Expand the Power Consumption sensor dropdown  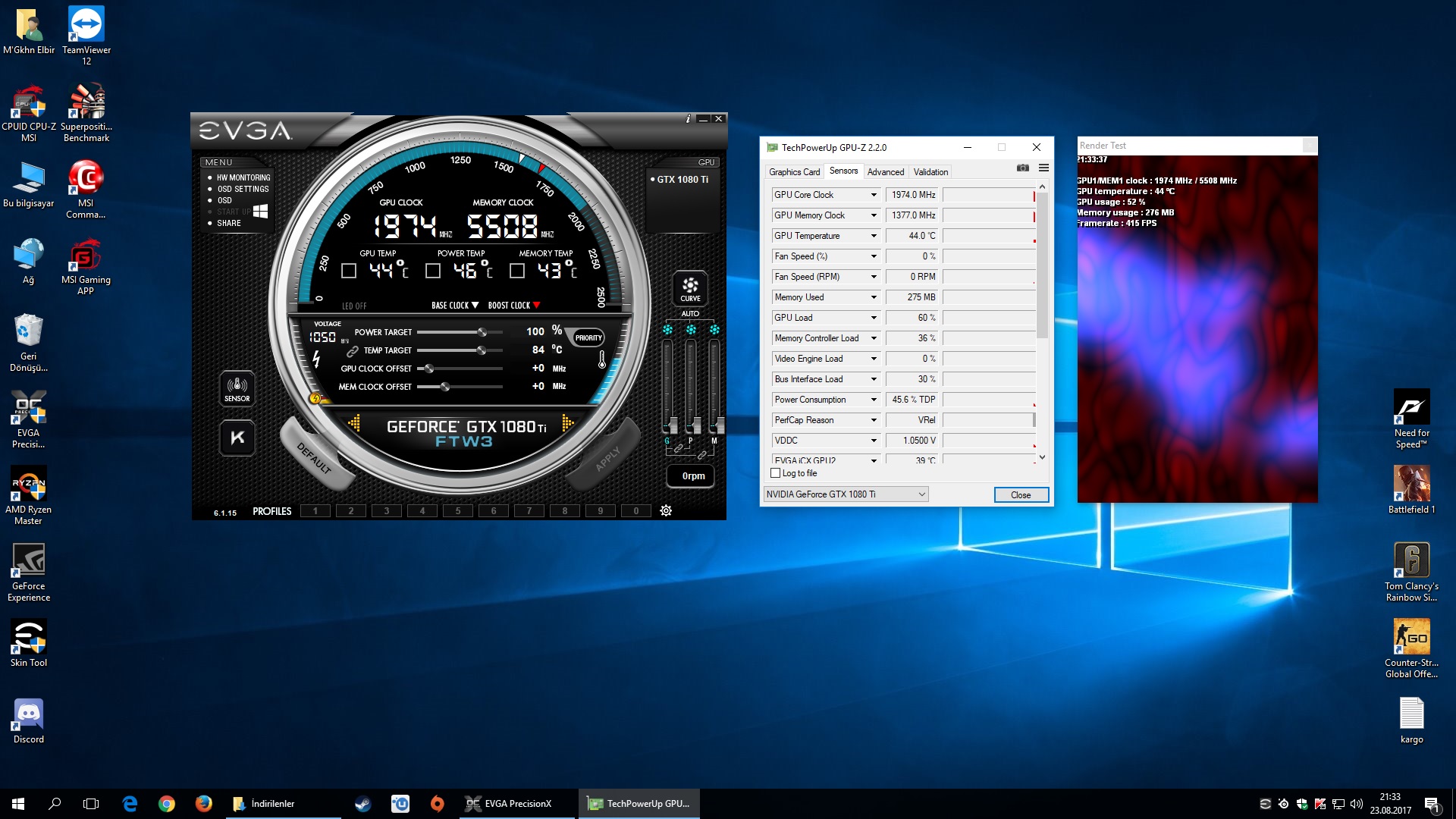click(x=874, y=400)
